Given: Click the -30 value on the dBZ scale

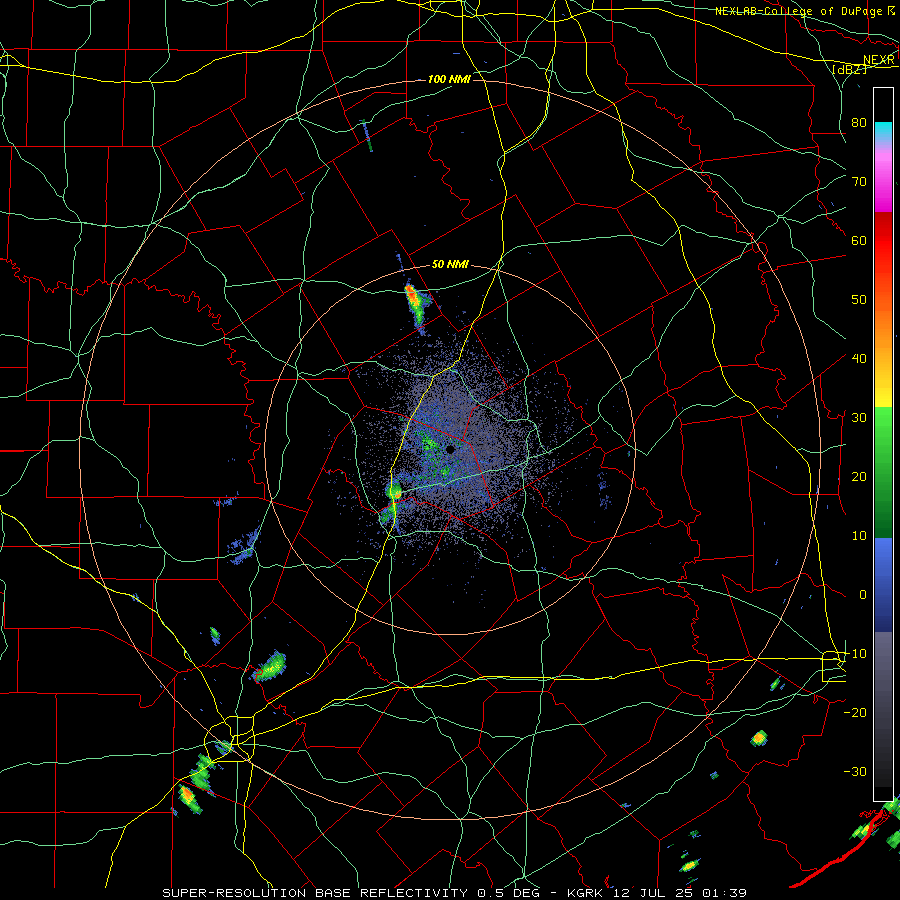Looking at the screenshot, I should (855, 771).
